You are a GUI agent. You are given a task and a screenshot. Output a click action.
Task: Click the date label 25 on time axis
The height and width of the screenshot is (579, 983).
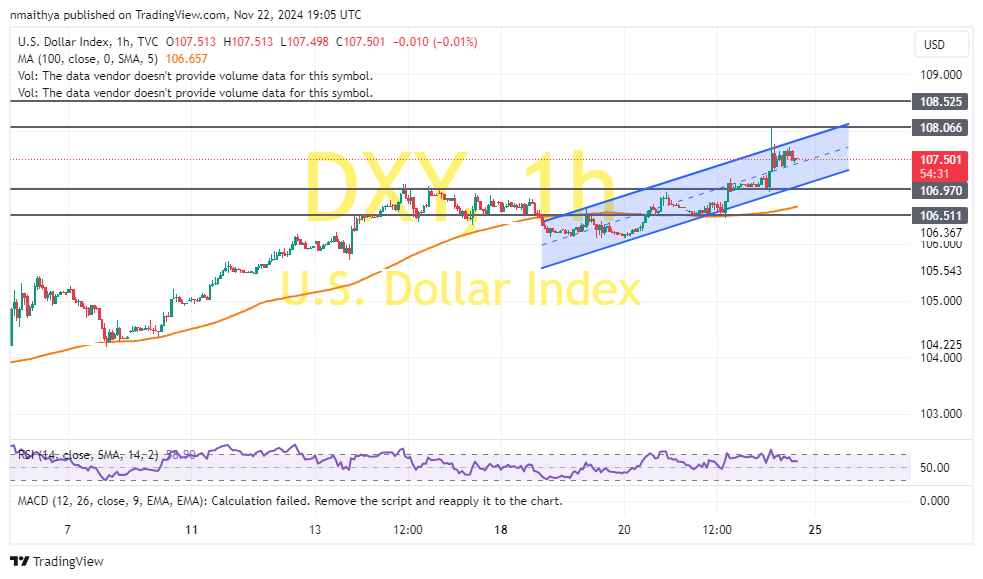click(x=814, y=530)
